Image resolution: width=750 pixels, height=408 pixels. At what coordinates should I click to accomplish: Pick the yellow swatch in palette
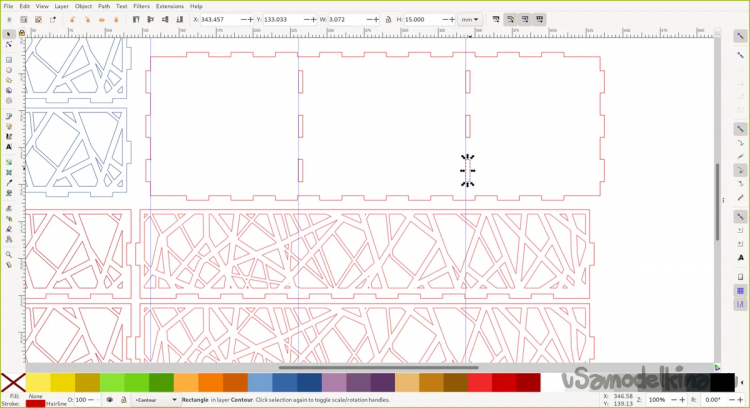pyautogui.click(x=38, y=383)
